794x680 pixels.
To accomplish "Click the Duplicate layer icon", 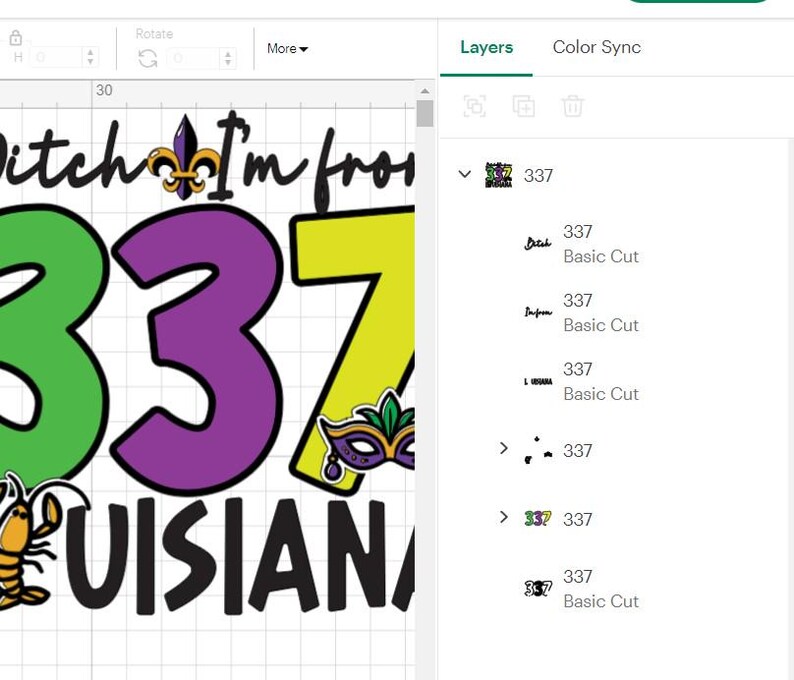I will click(x=524, y=106).
